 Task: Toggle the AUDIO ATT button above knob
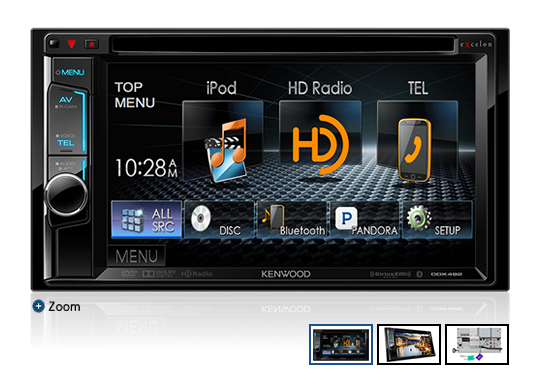66,166
